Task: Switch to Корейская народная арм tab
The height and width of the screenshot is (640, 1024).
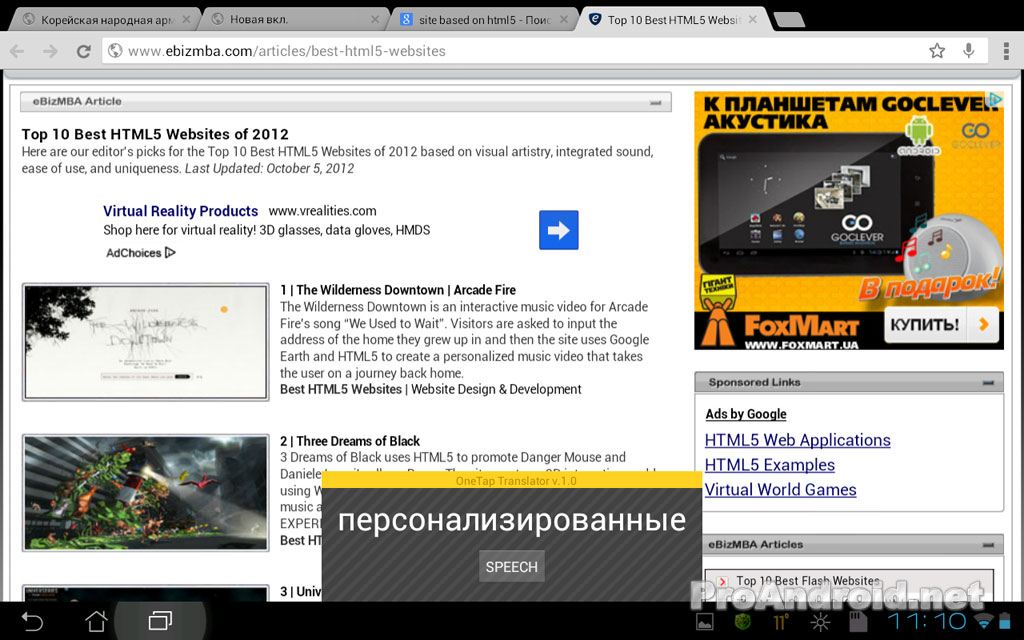Action: (104, 20)
